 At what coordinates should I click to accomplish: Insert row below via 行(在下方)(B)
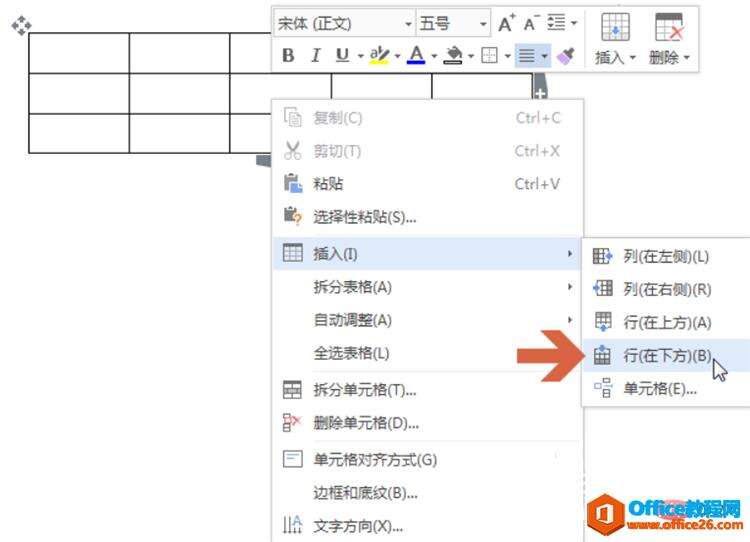667,355
